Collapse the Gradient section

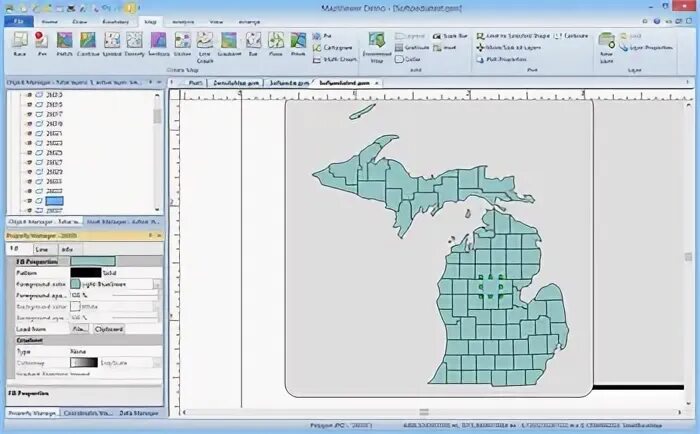point(29,340)
